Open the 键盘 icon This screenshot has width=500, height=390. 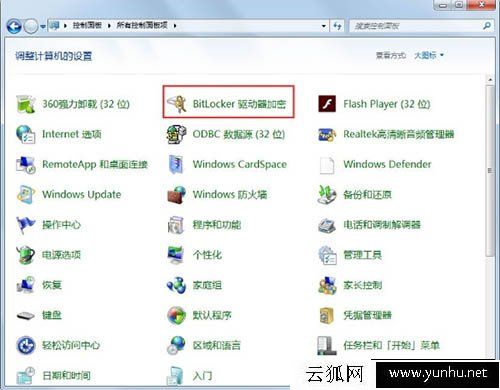pos(26,315)
